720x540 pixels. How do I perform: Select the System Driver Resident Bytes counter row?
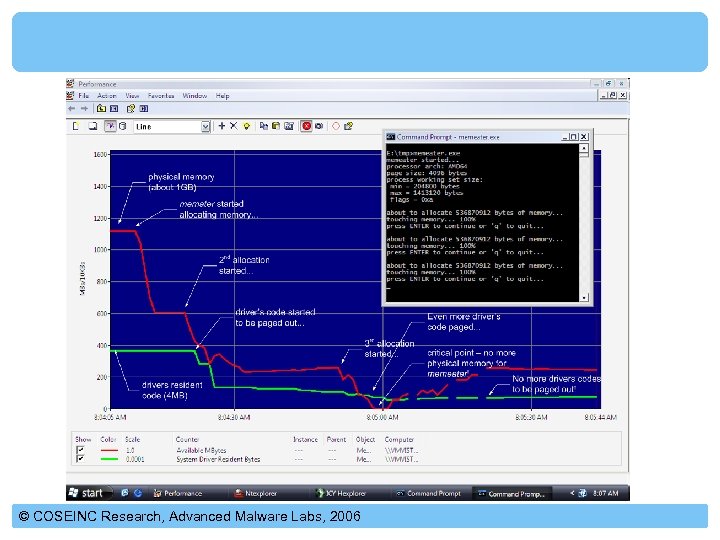coord(348,459)
